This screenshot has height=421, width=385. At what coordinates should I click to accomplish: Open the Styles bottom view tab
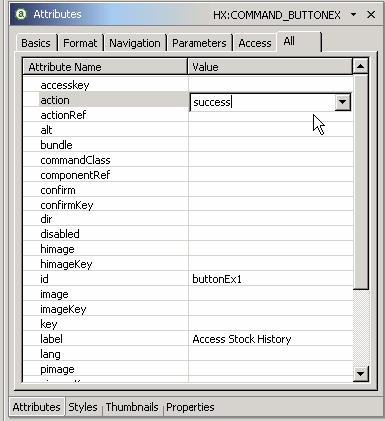coord(83,407)
